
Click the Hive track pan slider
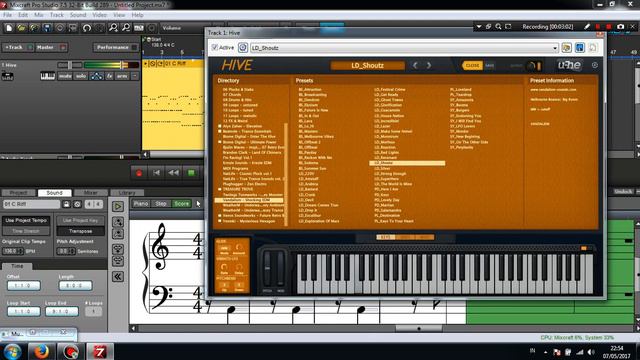tap(69, 65)
